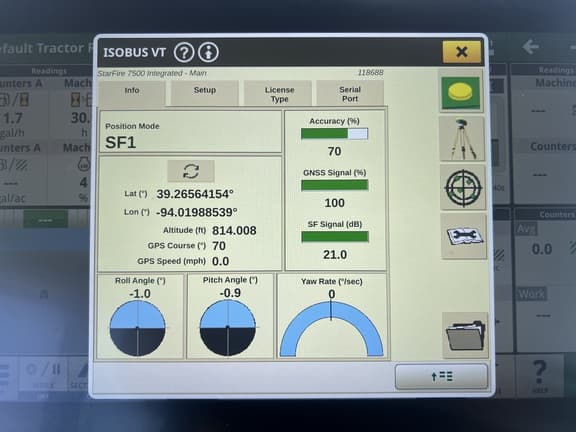
Task: Click the Roll Angle gauge
Action: click(x=138, y=328)
